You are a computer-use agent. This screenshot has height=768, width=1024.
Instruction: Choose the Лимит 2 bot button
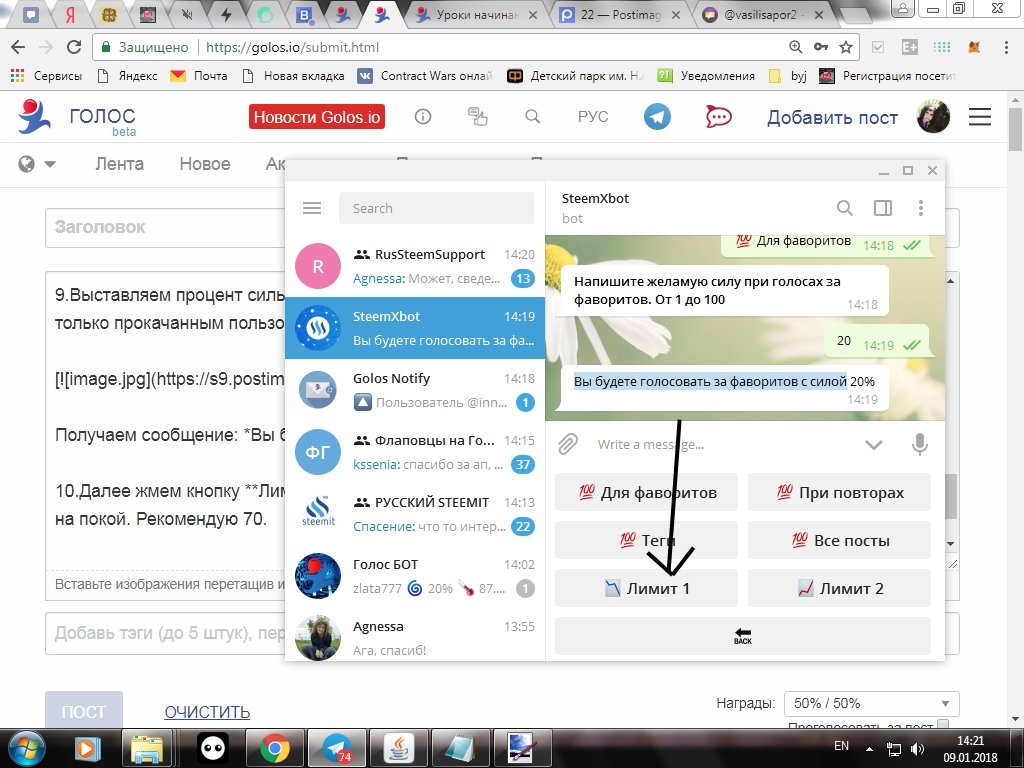click(839, 588)
